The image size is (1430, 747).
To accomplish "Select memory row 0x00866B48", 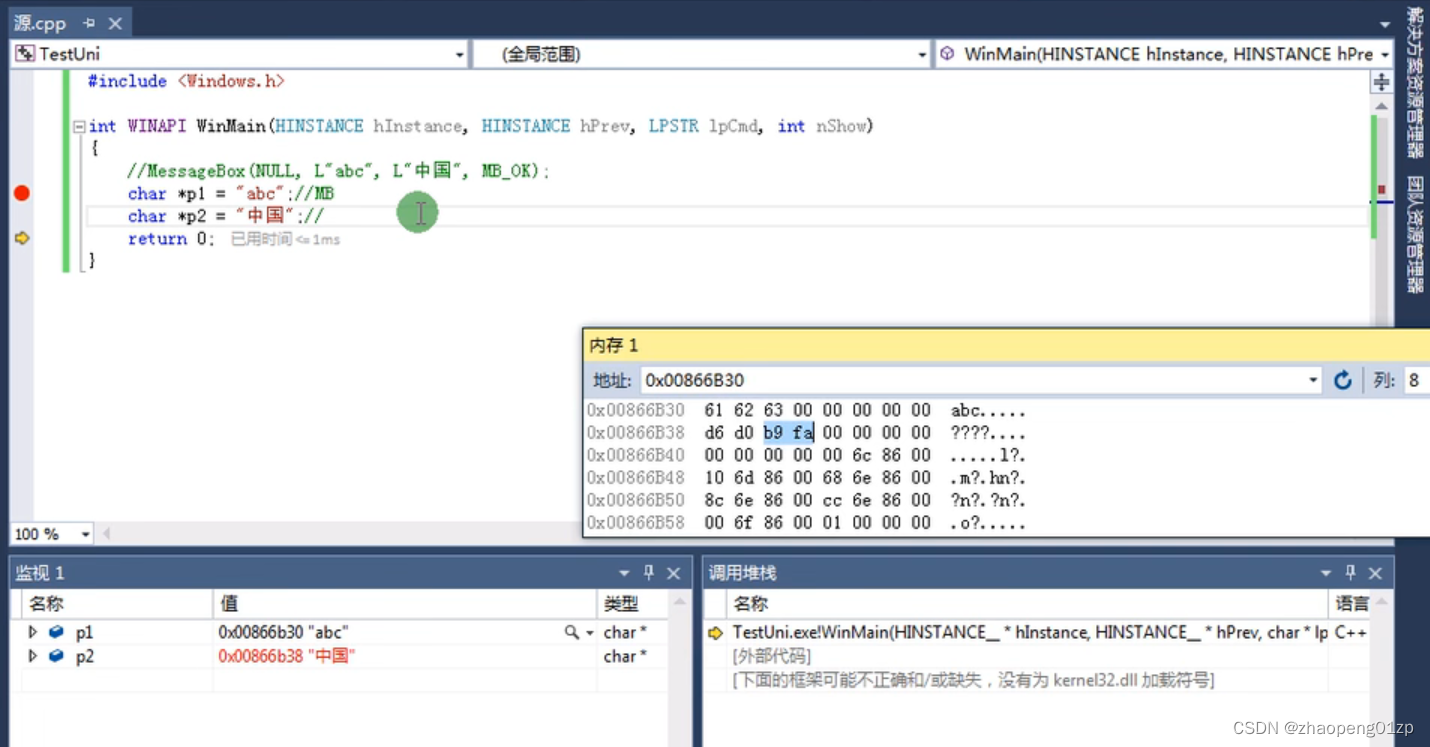I will [x=806, y=478].
